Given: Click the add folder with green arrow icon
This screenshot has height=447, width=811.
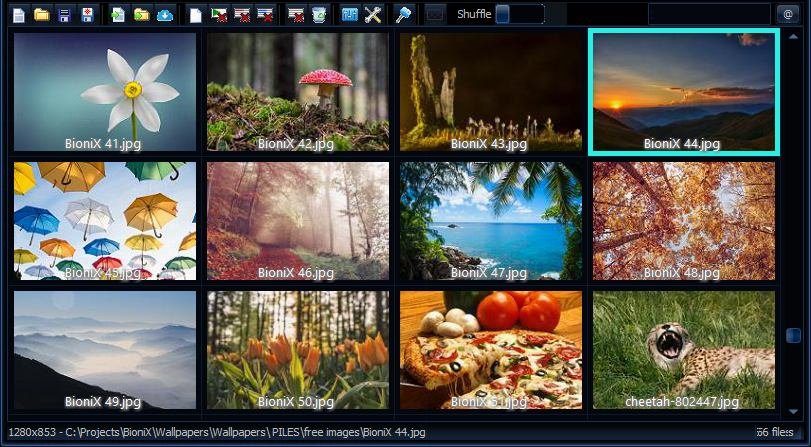Looking at the screenshot, I should point(141,15).
